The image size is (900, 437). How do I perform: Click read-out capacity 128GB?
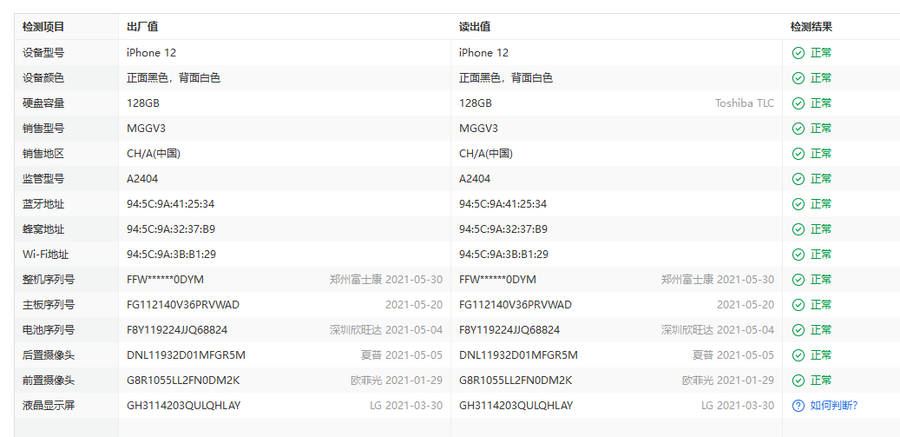pyautogui.click(x=475, y=103)
